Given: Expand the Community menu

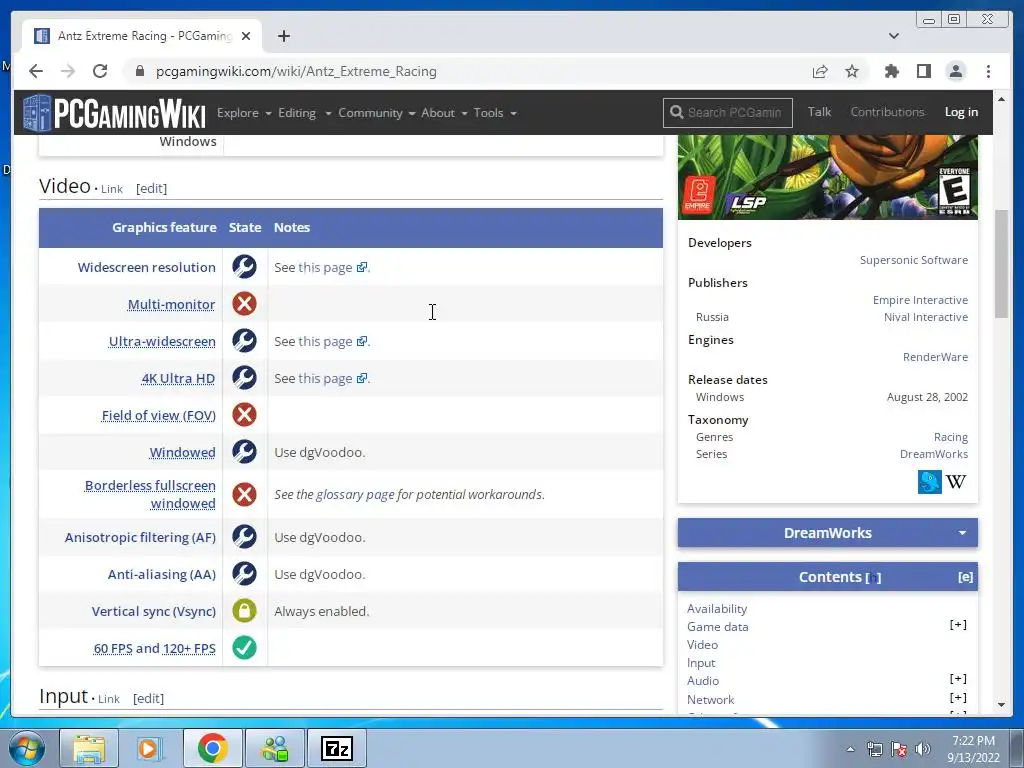Looking at the screenshot, I should tap(376, 113).
